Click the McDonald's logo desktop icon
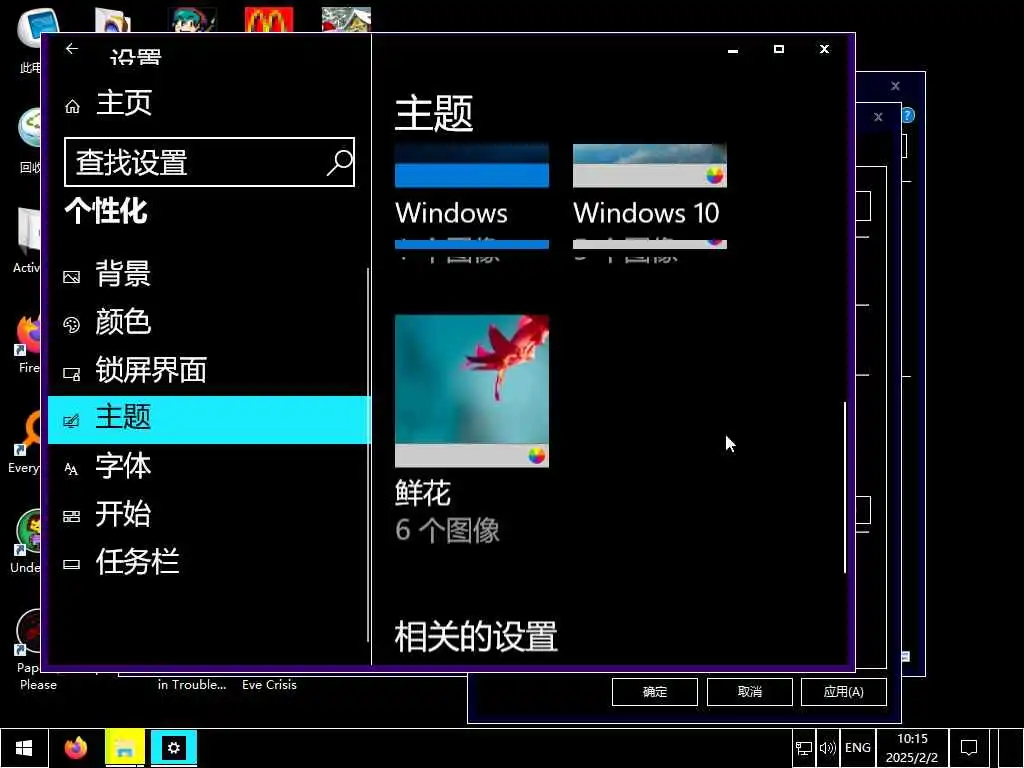This screenshot has height=768, width=1024. (269, 20)
